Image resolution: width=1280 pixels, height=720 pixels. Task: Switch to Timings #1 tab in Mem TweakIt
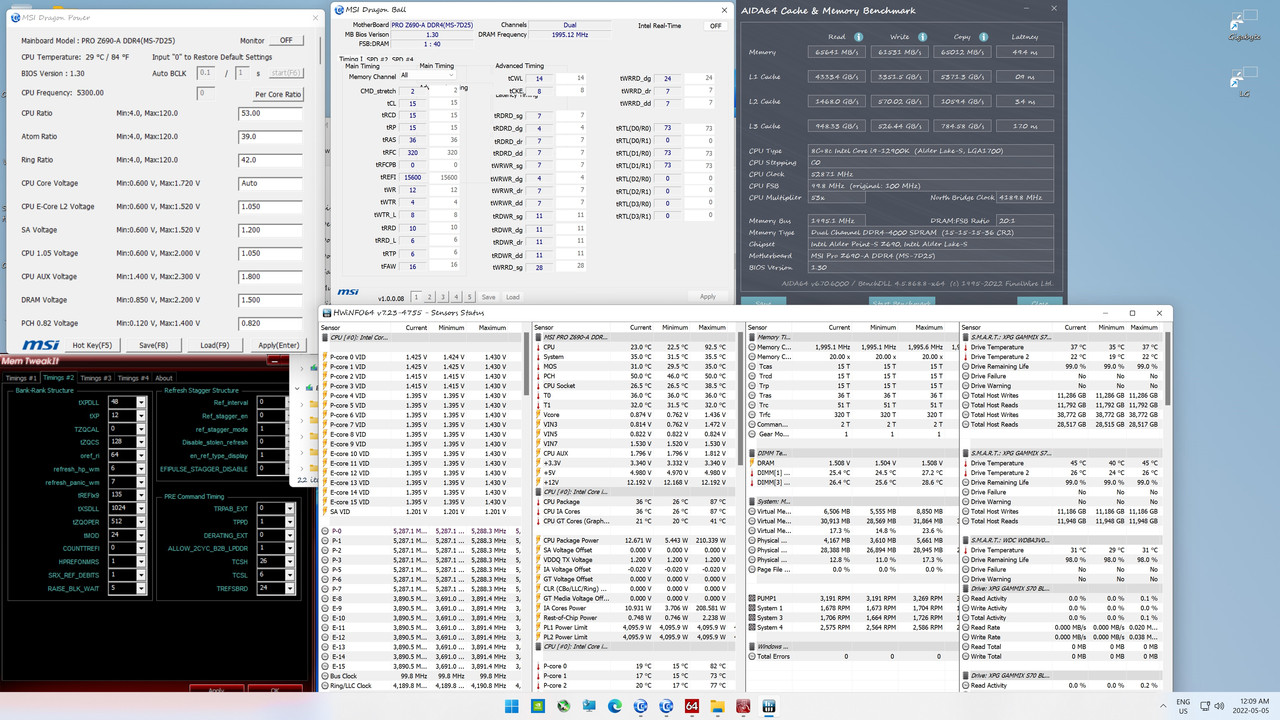[x=22, y=378]
